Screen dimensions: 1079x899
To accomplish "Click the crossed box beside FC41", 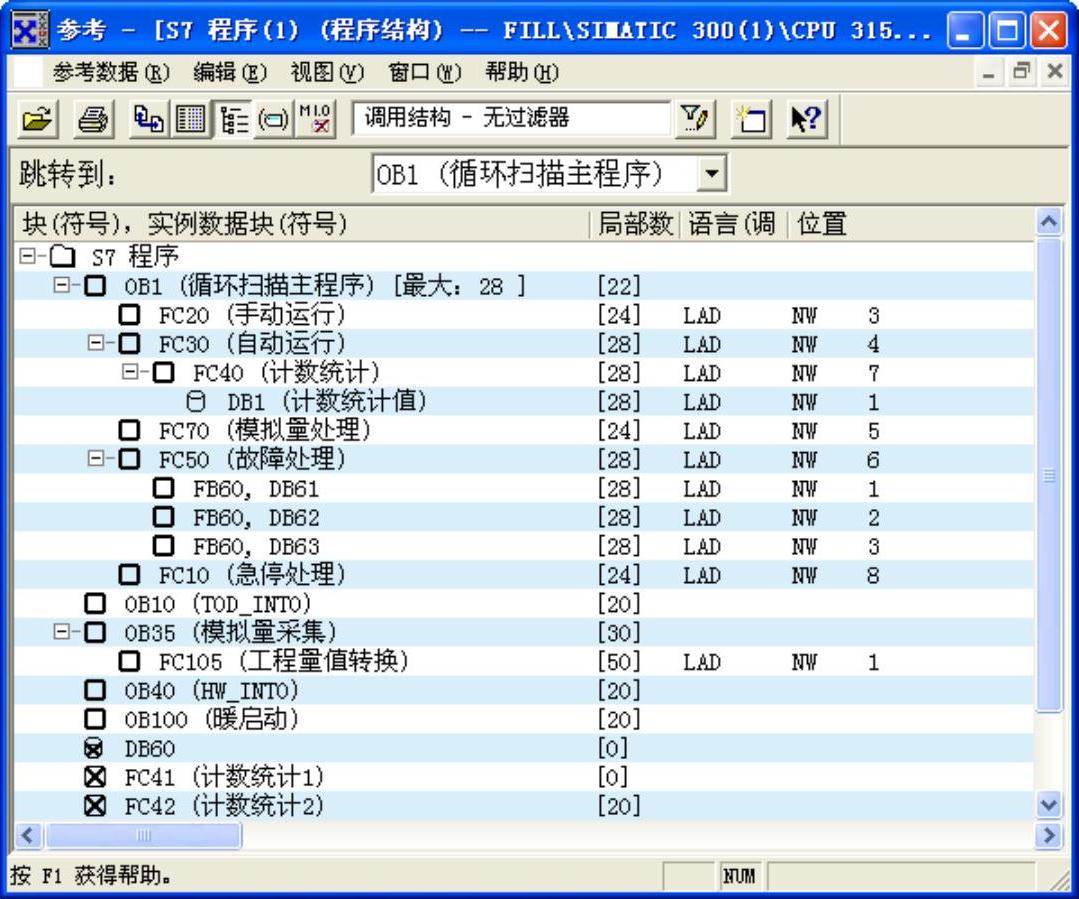I will tap(95, 777).
